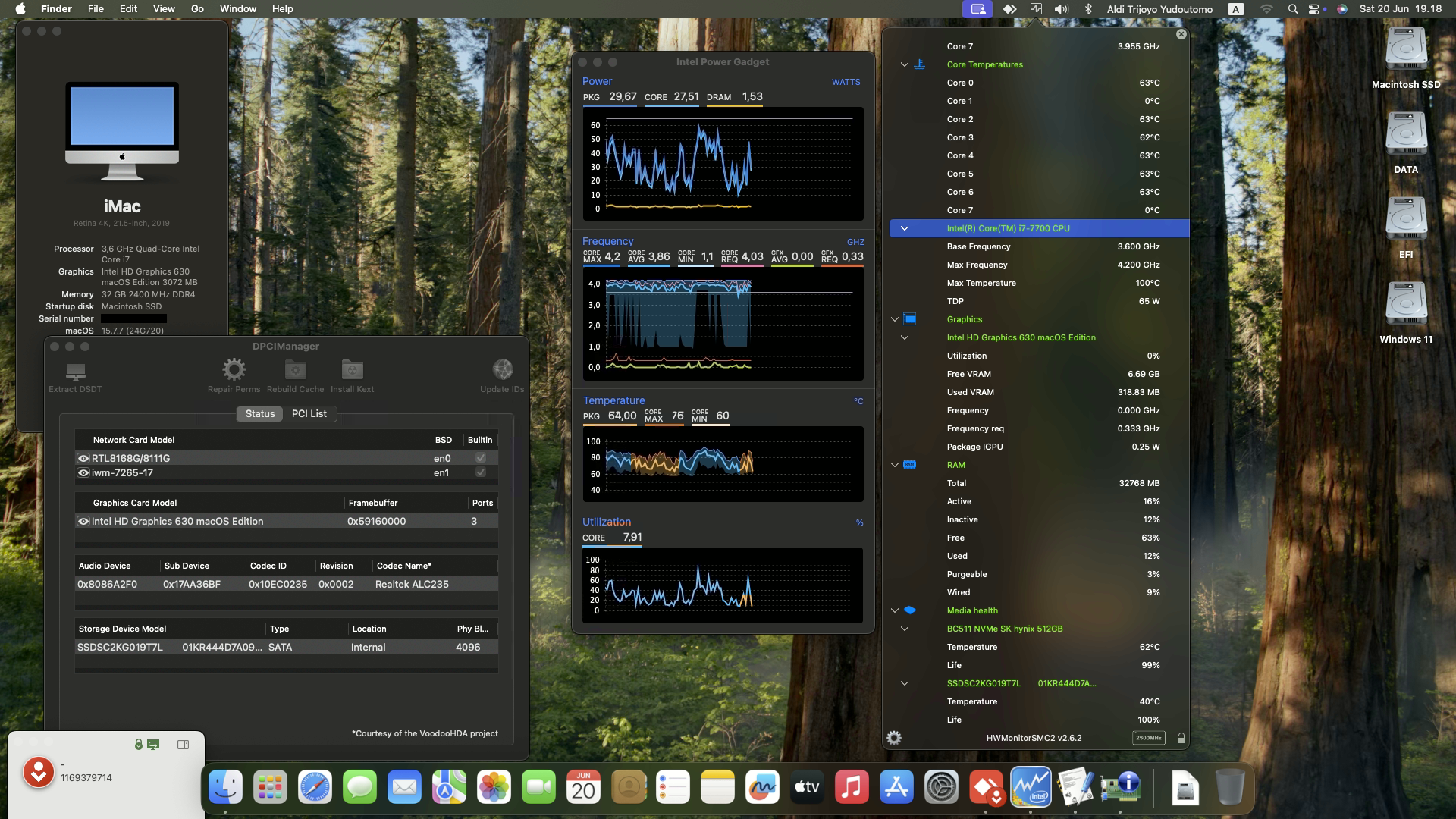Viewport: 1456px width, 819px height.
Task: Select the Macintosh SSD desktop drive
Action: tap(1406, 58)
